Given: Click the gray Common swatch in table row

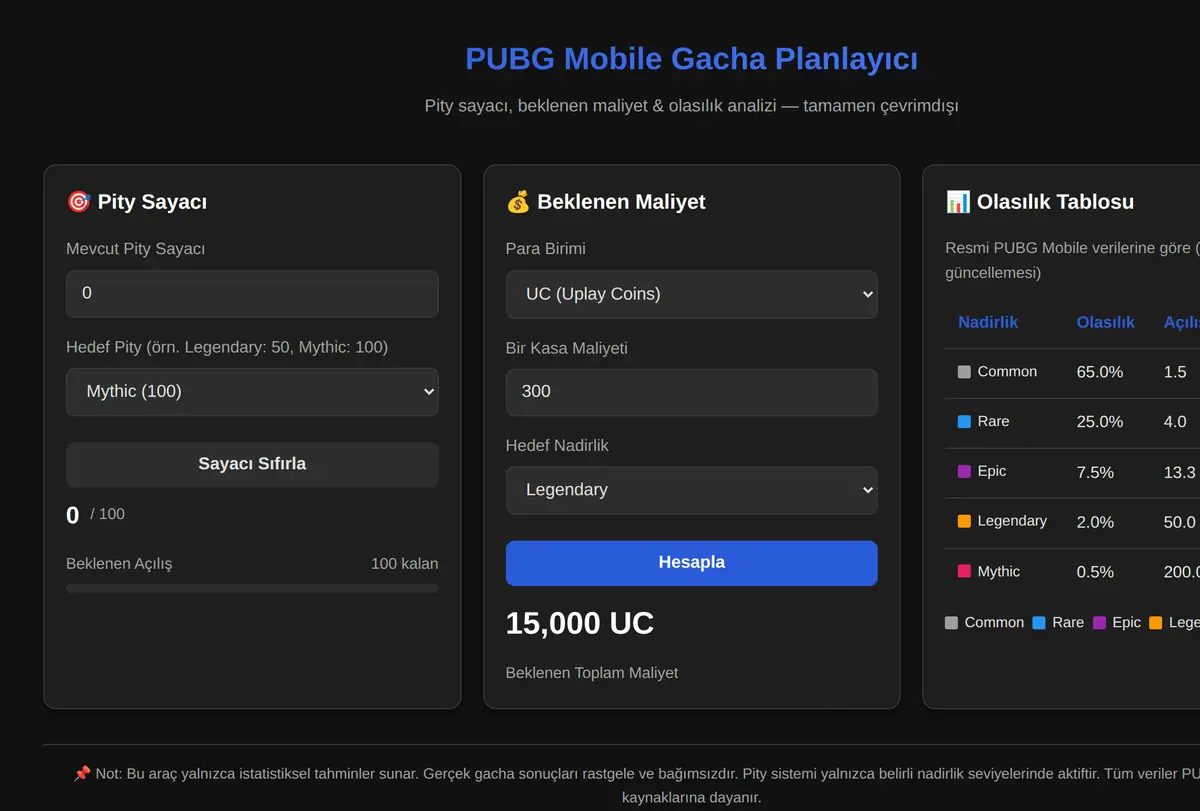Looking at the screenshot, I should [x=964, y=372].
